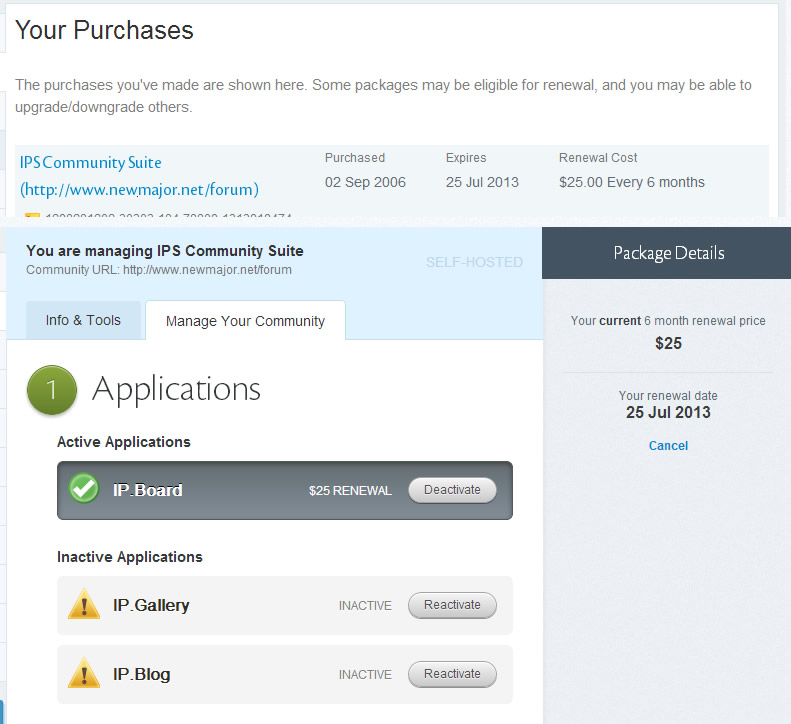Click the Cancel renewal link

click(x=668, y=445)
